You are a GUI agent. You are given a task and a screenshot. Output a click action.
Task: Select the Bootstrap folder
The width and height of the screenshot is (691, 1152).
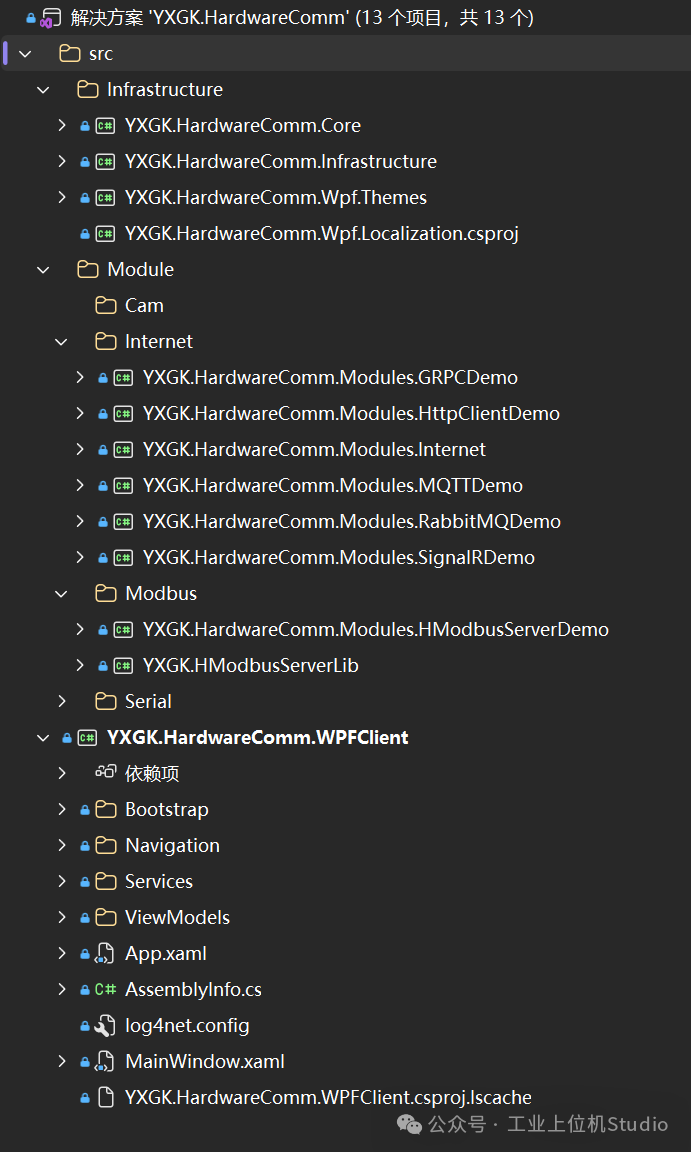click(167, 810)
